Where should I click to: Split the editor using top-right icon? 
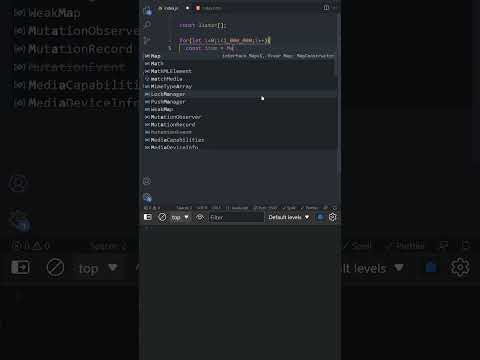pos(326,8)
